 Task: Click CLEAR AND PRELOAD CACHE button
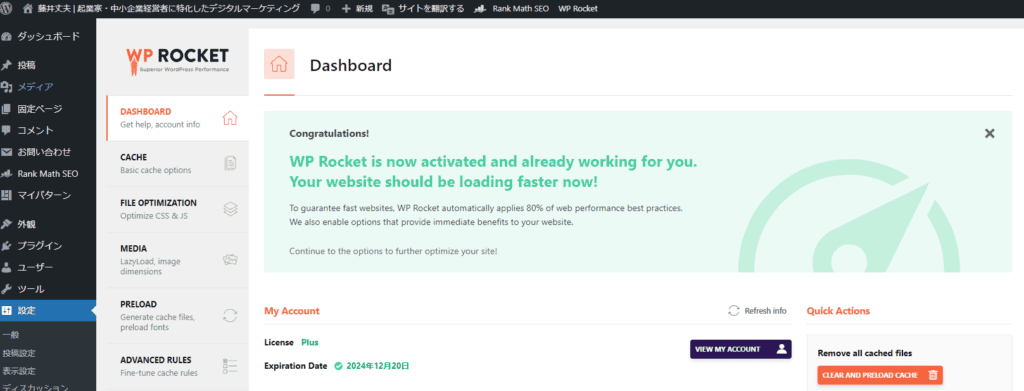click(880, 375)
